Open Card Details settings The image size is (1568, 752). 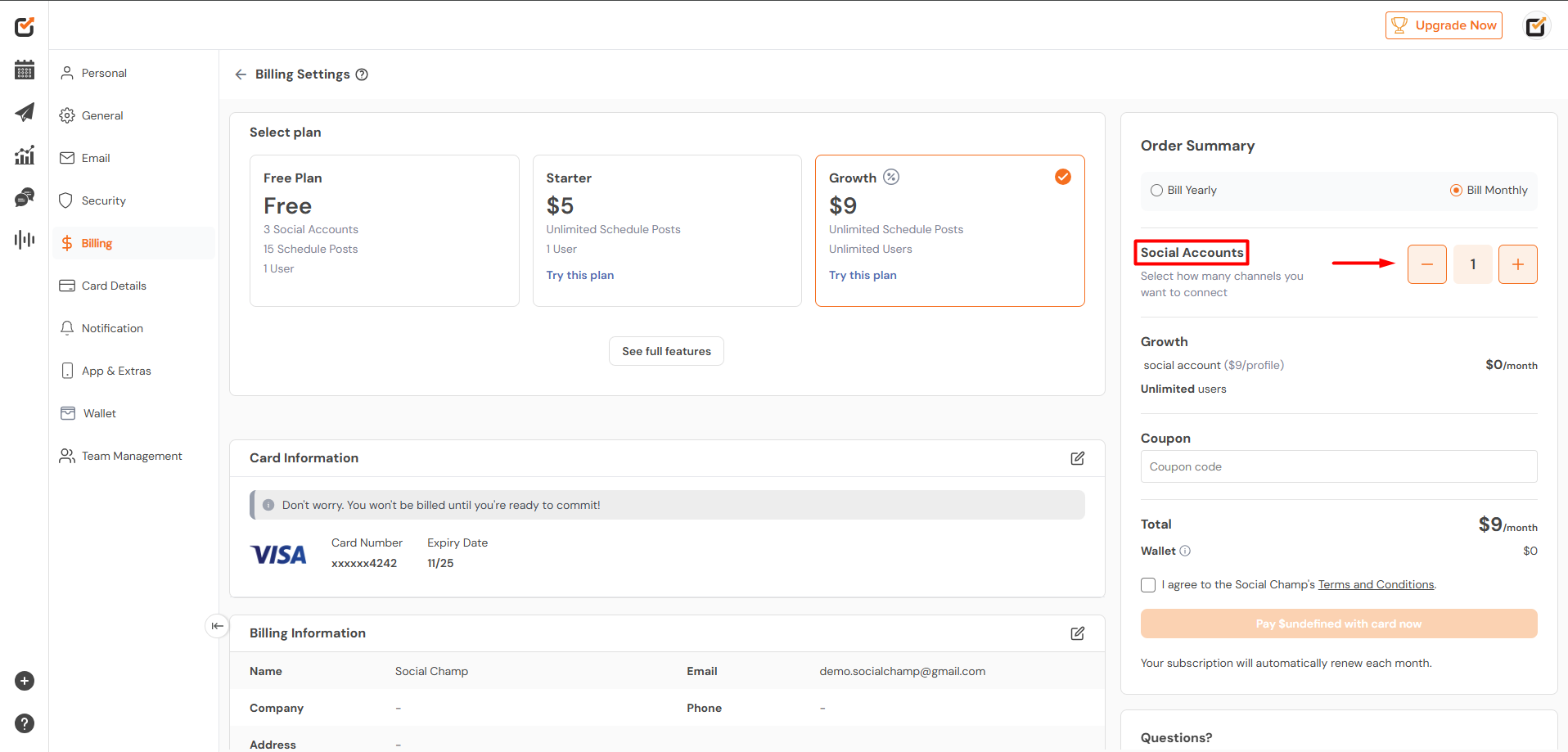133,286
